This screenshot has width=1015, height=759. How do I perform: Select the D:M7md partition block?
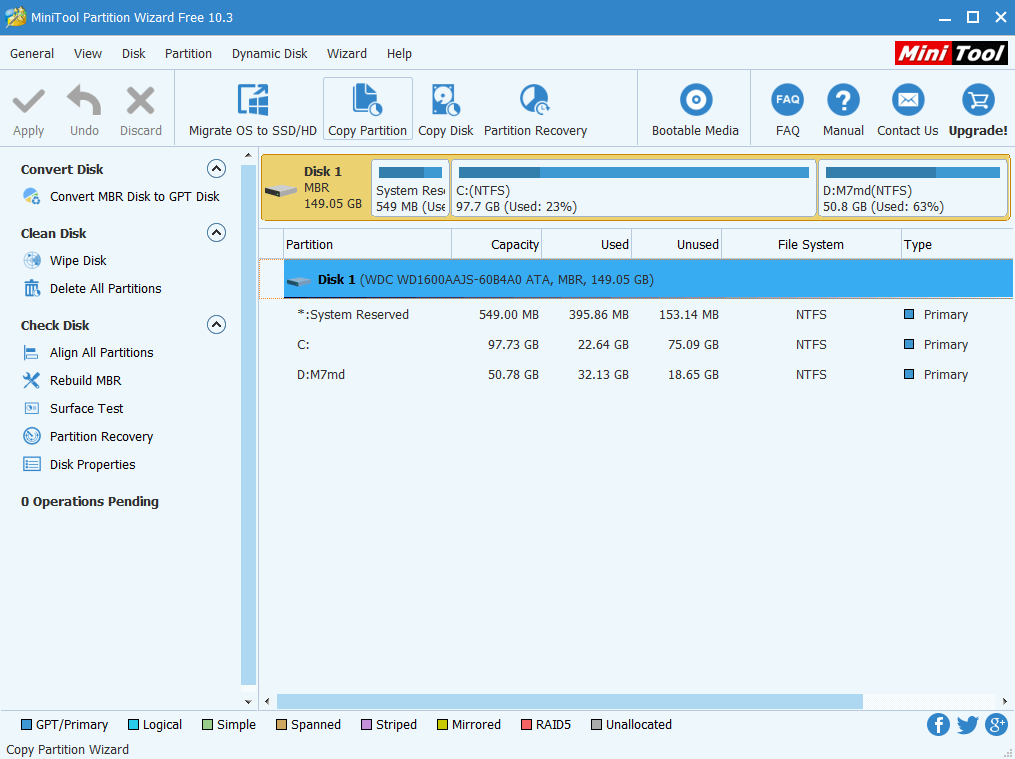pyautogui.click(x=911, y=188)
